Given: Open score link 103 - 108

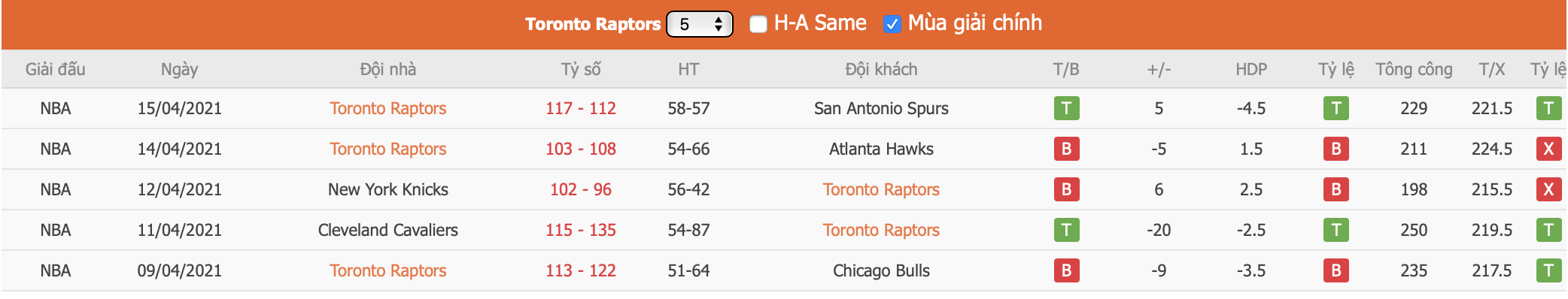Looking at the screenshot, I should coord(581,149).
